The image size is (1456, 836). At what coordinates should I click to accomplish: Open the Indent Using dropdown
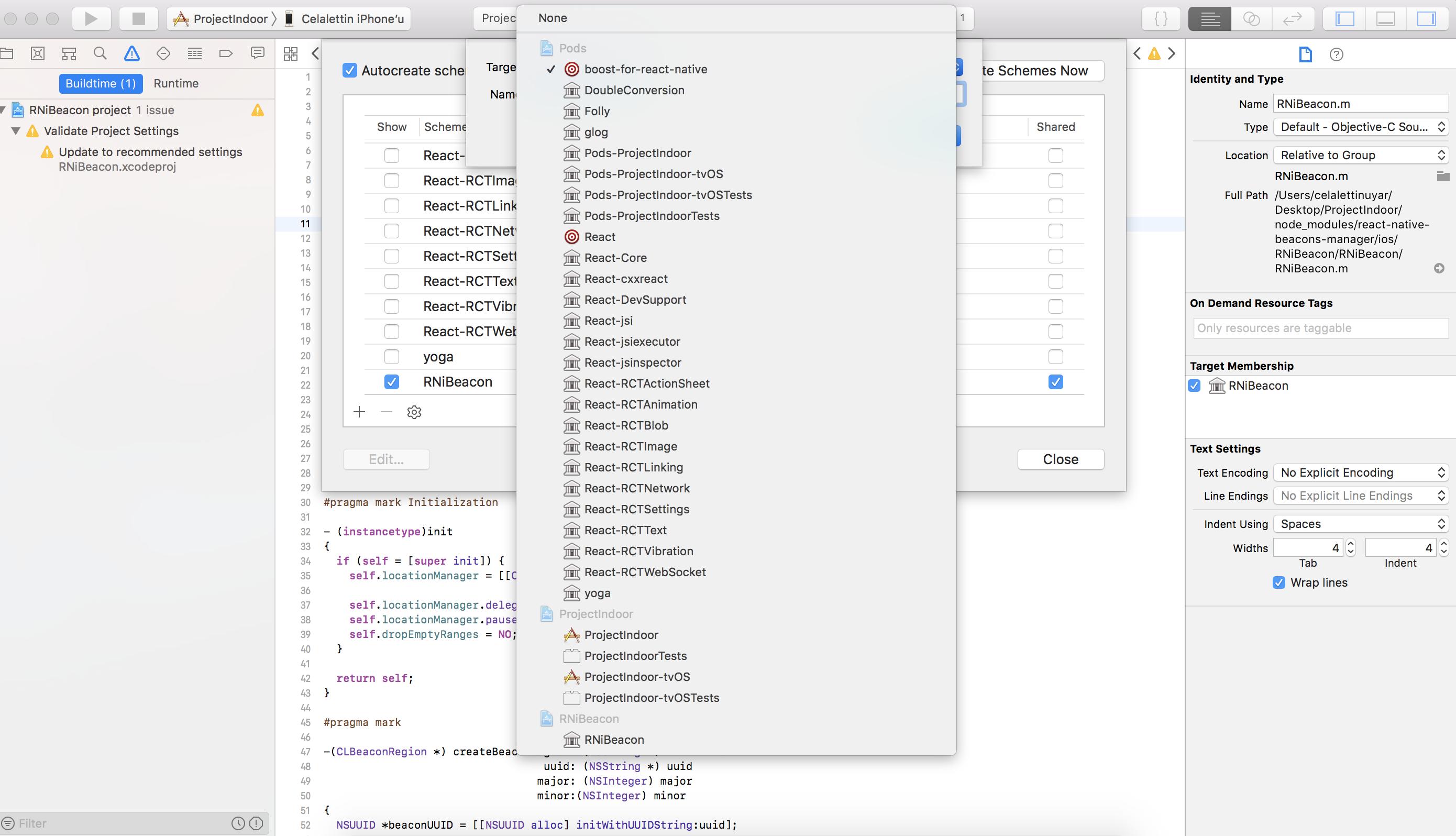[x=1361, y=524]
